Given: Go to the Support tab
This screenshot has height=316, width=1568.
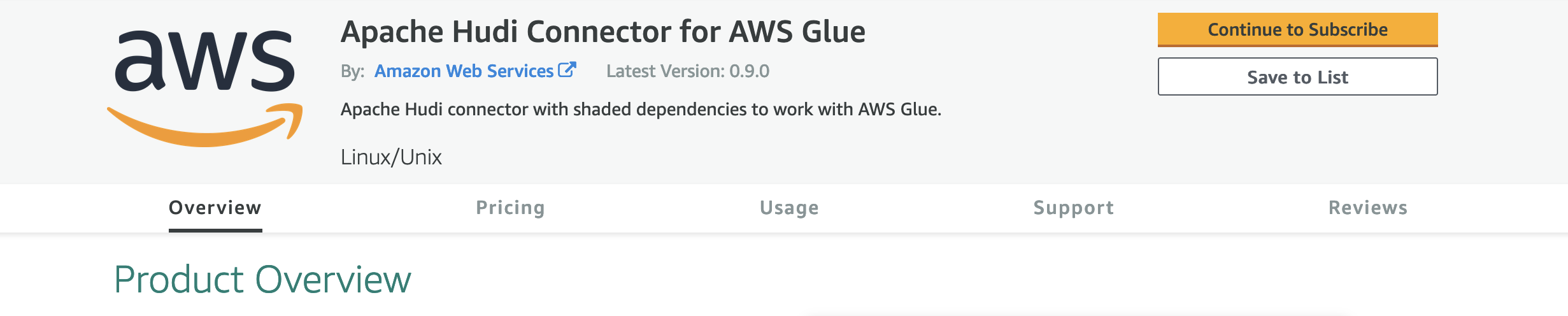Looking at the screenshot, I should 1073,208.
